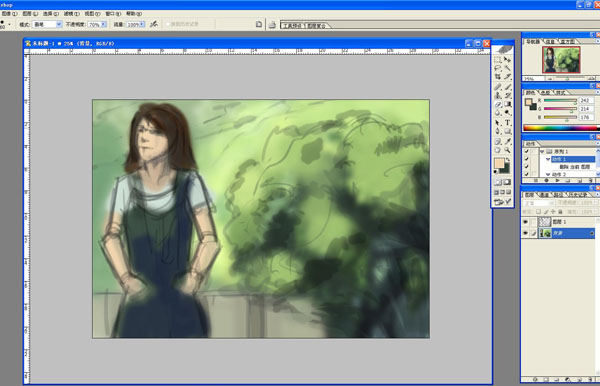Select the Eraser tool in toolbox
Screen dimensions: 600x386
[x=498, y=104]
